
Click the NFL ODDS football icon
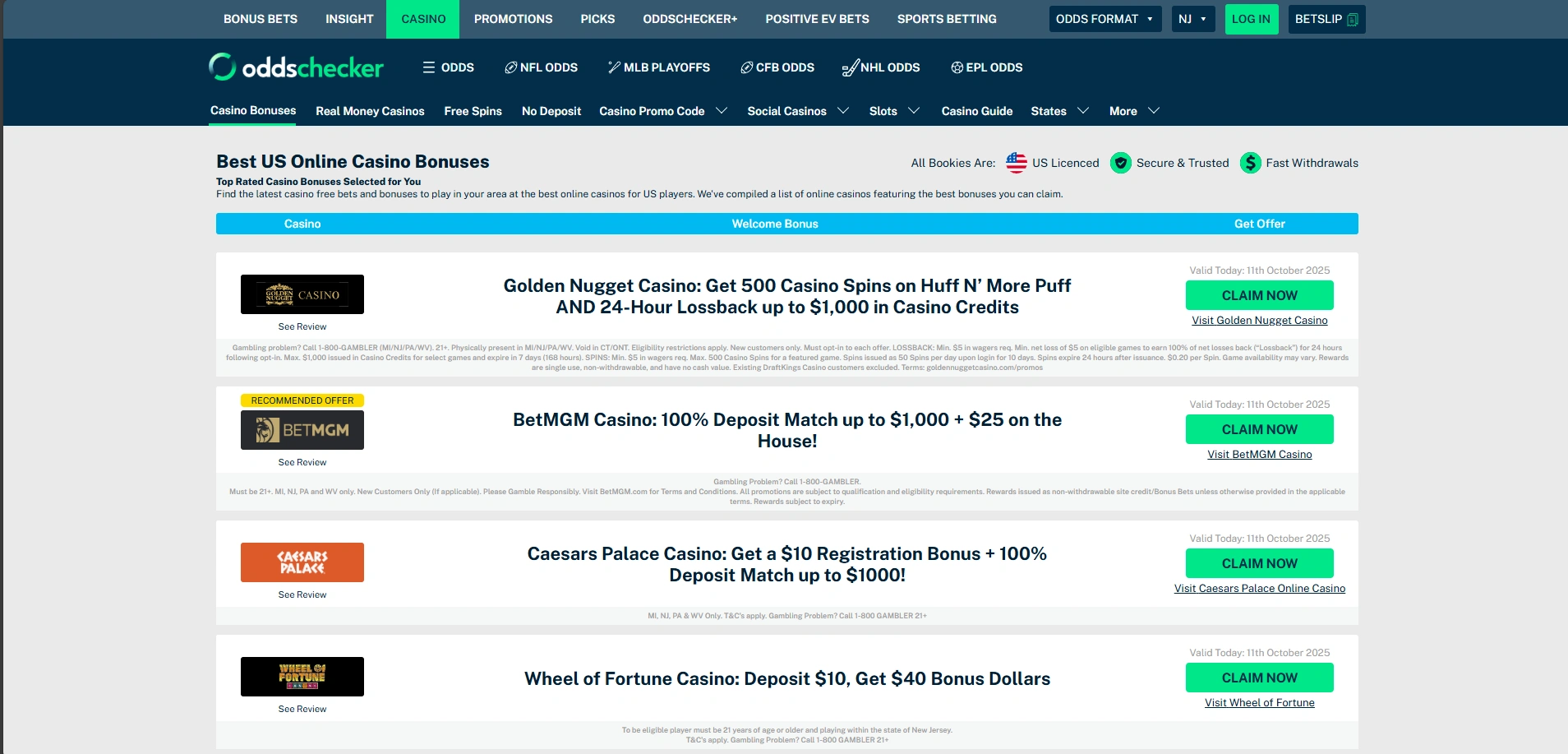point(510,67)
